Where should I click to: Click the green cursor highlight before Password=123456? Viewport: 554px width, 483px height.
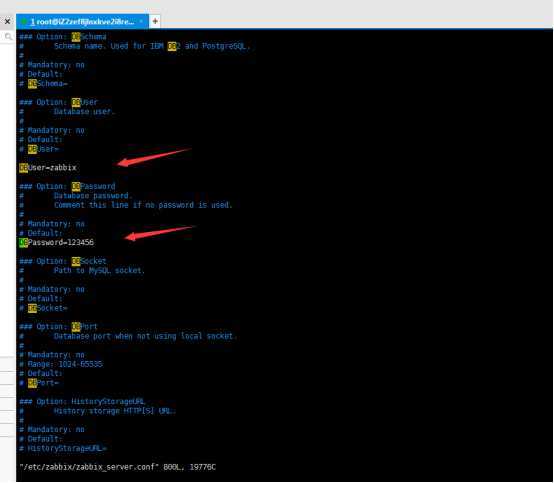coord(23,242)
